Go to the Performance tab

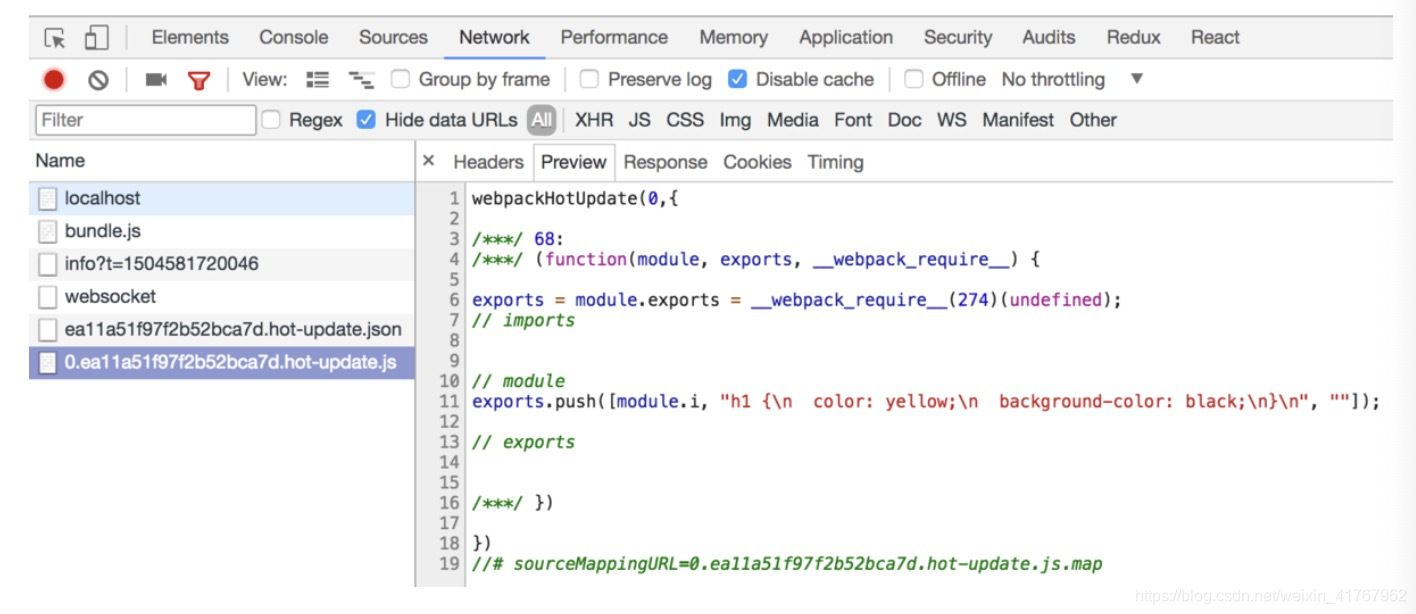point(614,38)
